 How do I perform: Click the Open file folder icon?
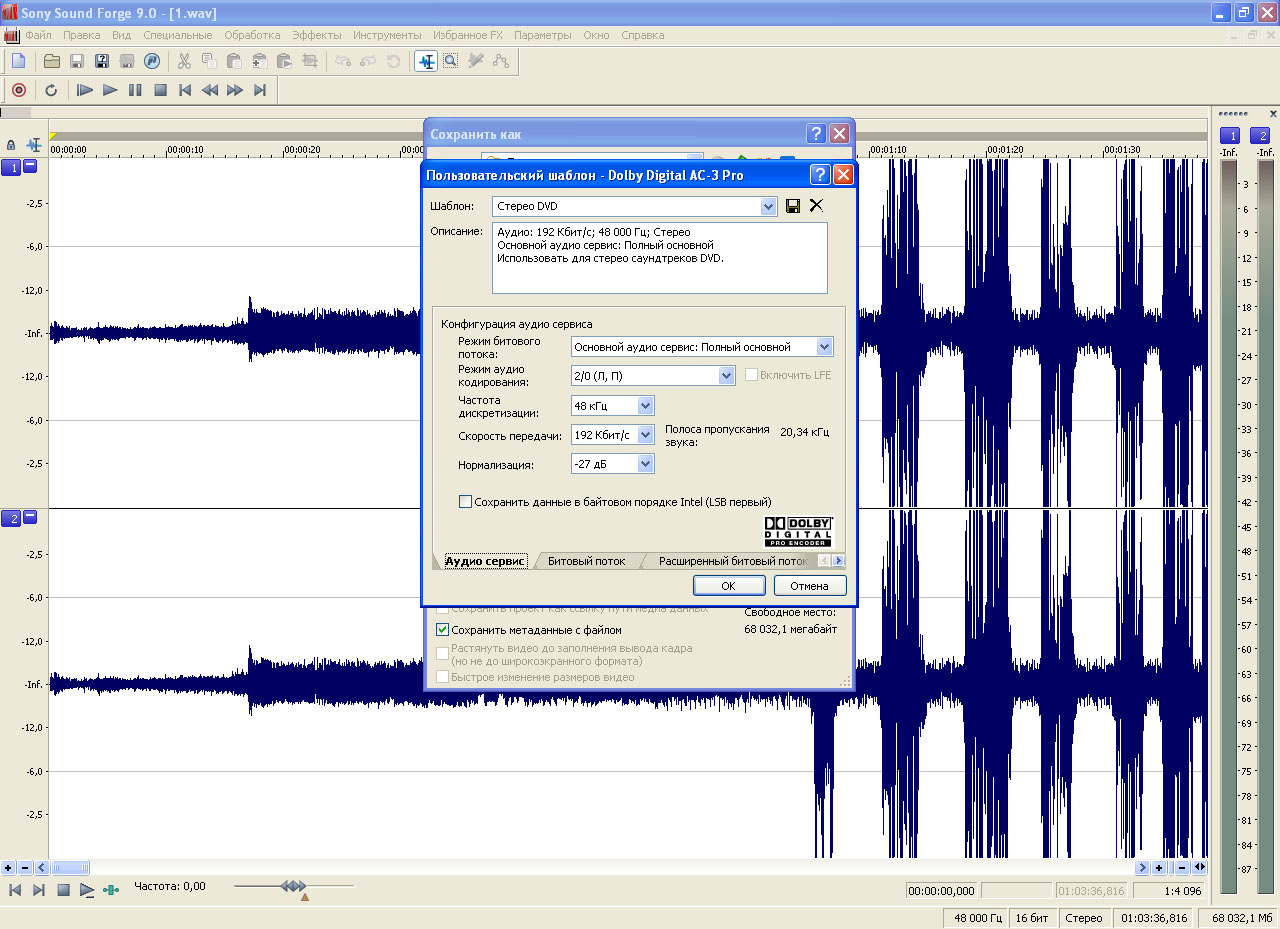point(52,61)
